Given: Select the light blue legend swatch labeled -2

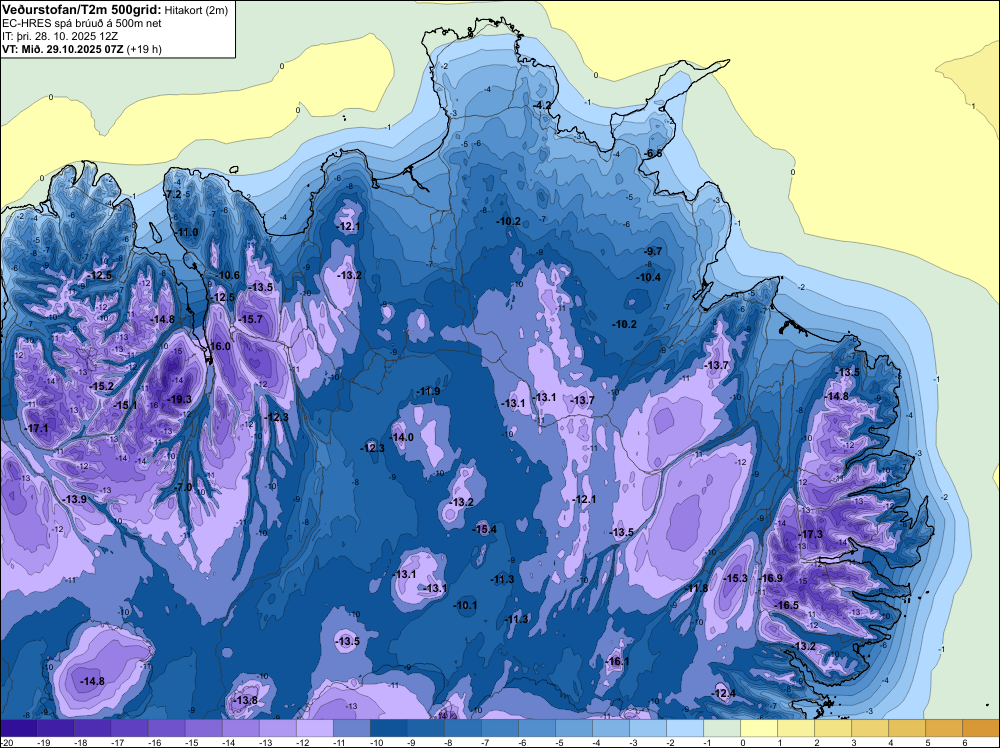Looking at the screenshot, I should pos(685,727).
